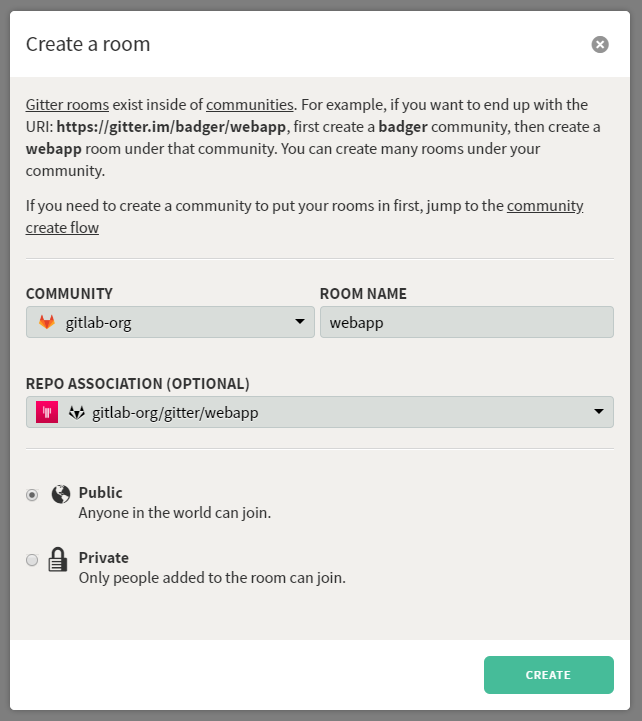Image resolution: width=642 pixels, height=721 pixels.
Task: Click into the Room Name input field
Action: 467,322
